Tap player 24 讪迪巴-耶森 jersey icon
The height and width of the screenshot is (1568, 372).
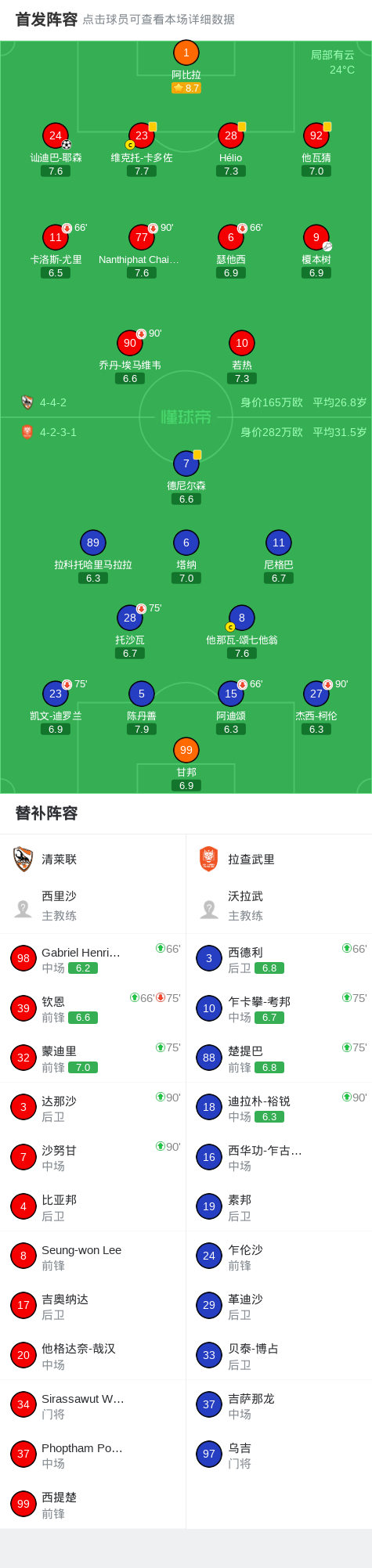tap(56, 135)
